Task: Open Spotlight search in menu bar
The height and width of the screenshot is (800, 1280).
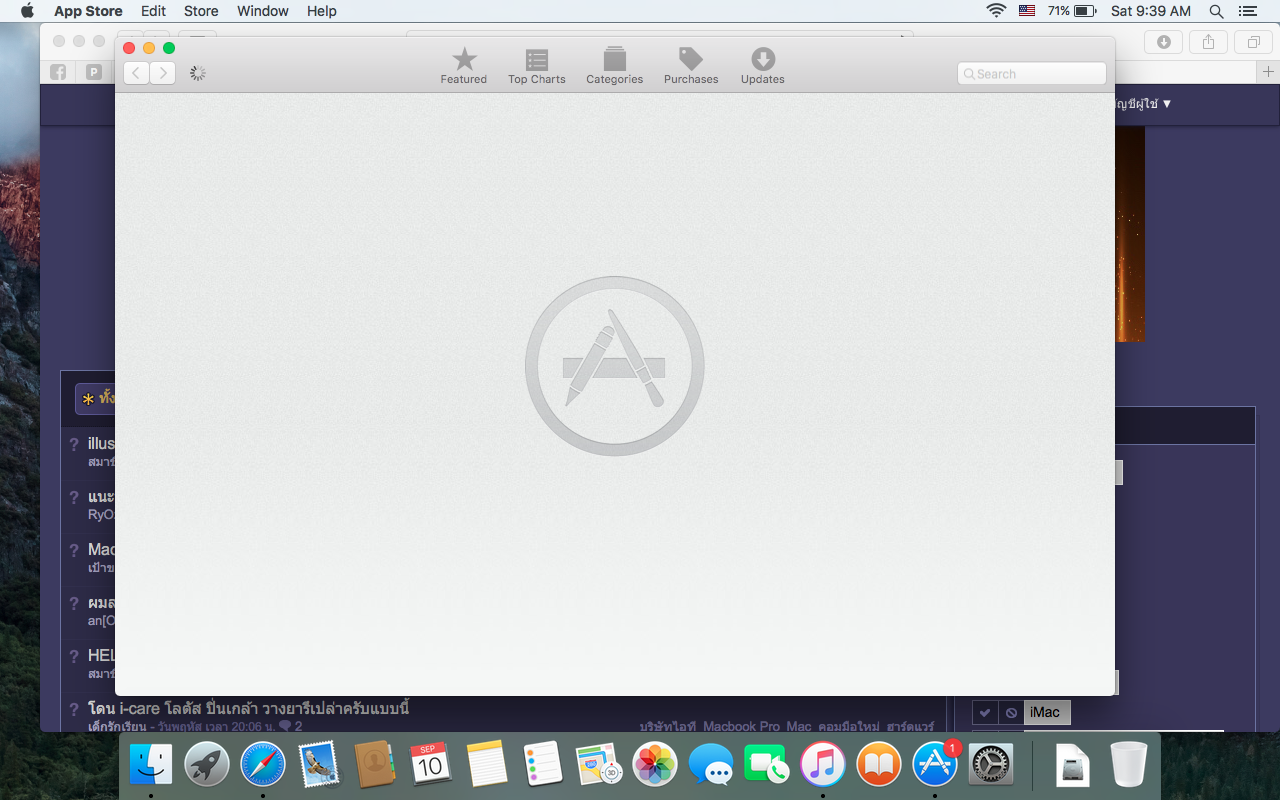Action: click(x=1216, y=11)
